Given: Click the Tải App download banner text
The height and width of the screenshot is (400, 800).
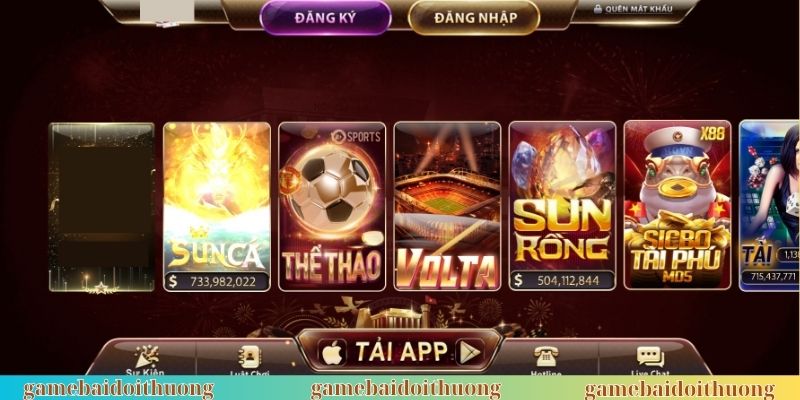Looking at the screenshot, I should click(401, 352).
